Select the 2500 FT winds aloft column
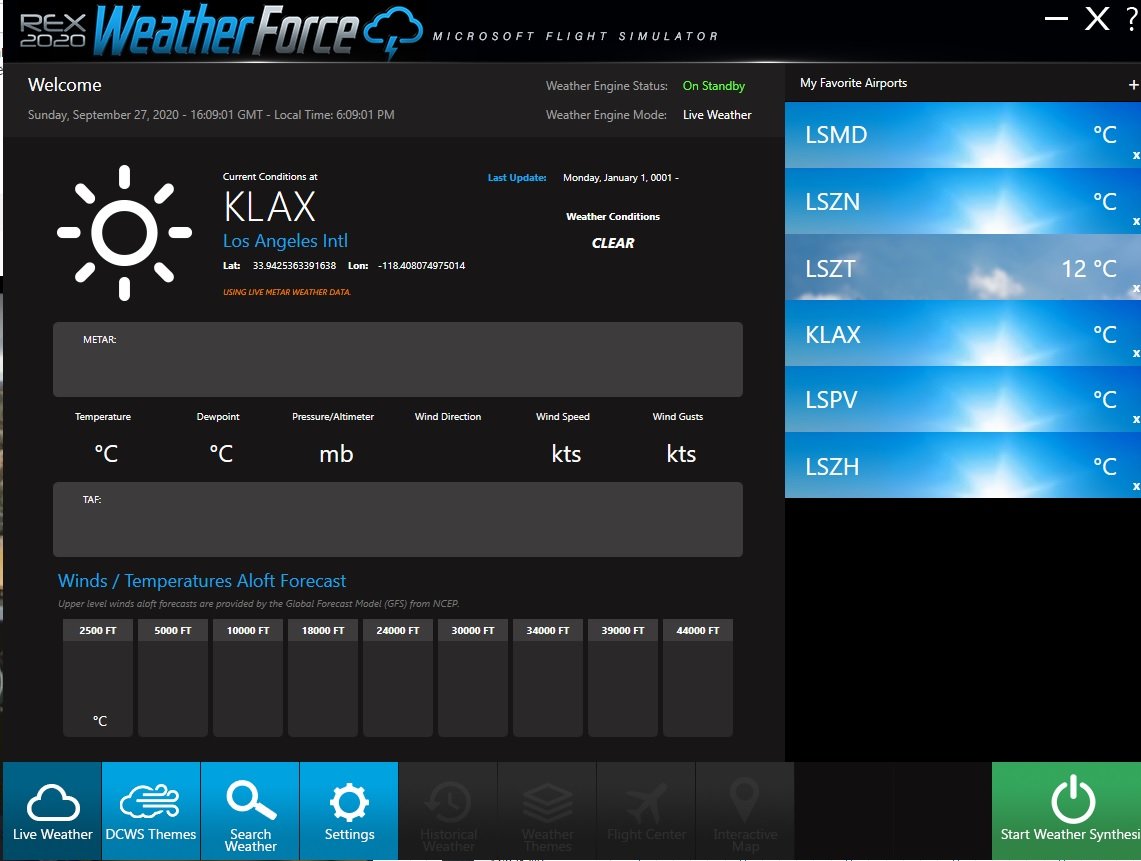The width and height of the screenshot is (1141, 861). pyautogui.click(x=98, y=678)
